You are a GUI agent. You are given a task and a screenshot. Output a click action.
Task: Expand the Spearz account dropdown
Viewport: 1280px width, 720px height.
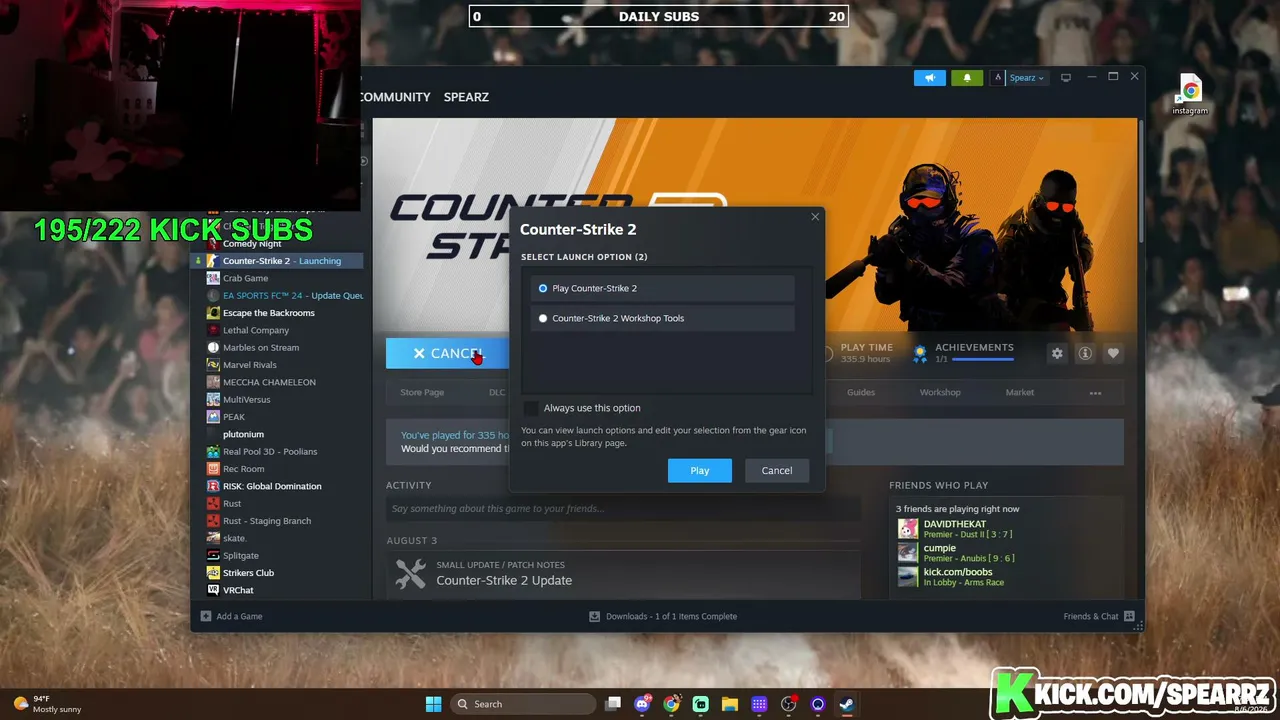(x=1026, y=78)
